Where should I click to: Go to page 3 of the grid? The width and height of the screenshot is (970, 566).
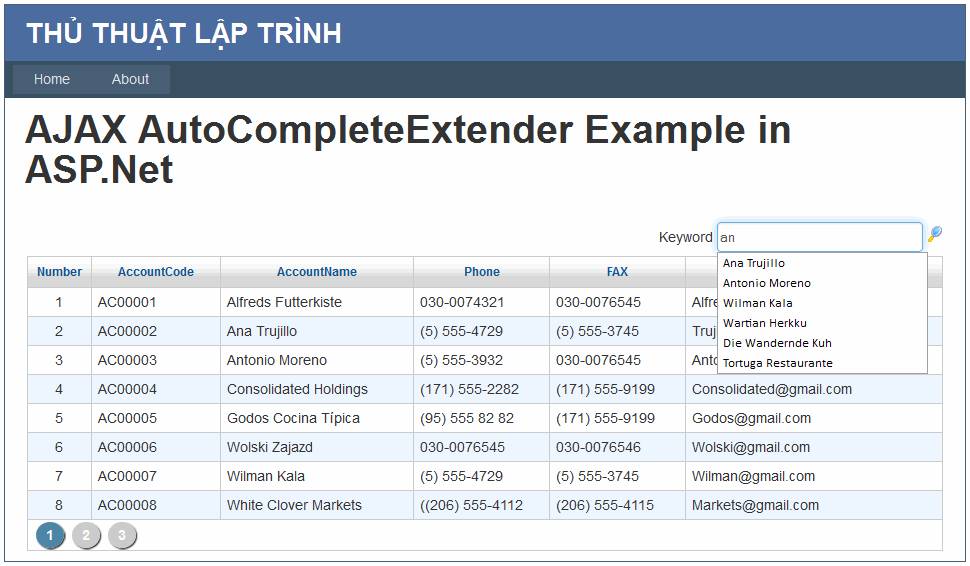click(122, 535)
